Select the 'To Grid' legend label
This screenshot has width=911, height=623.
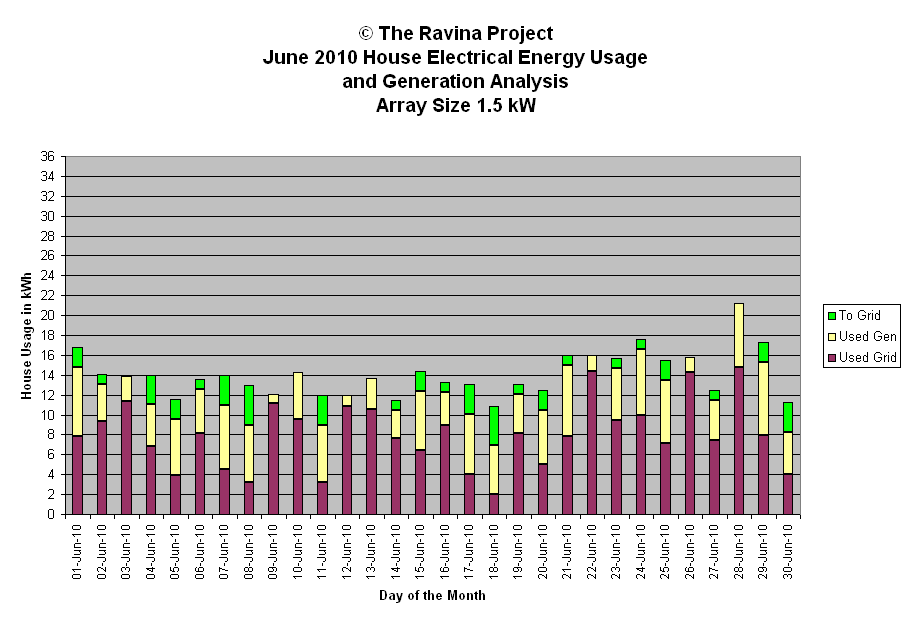click(x=860, y=316)
